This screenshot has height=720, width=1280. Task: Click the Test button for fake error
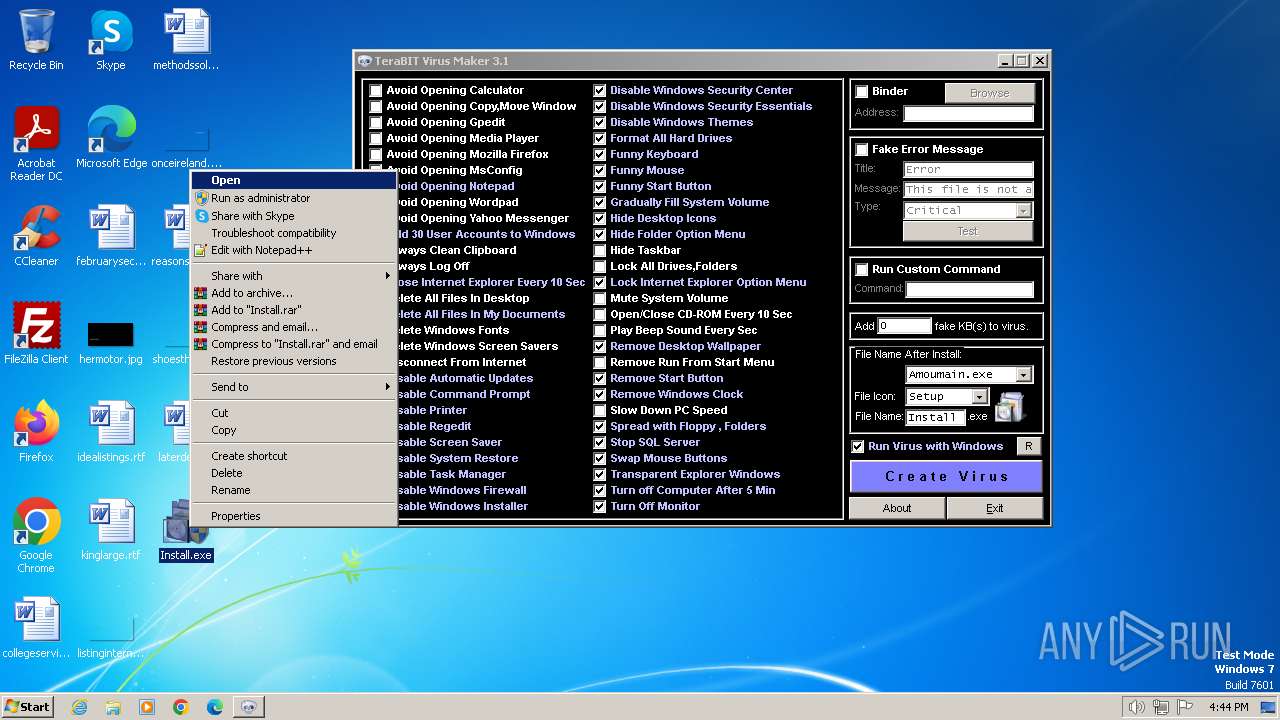[x=967, y=231]
